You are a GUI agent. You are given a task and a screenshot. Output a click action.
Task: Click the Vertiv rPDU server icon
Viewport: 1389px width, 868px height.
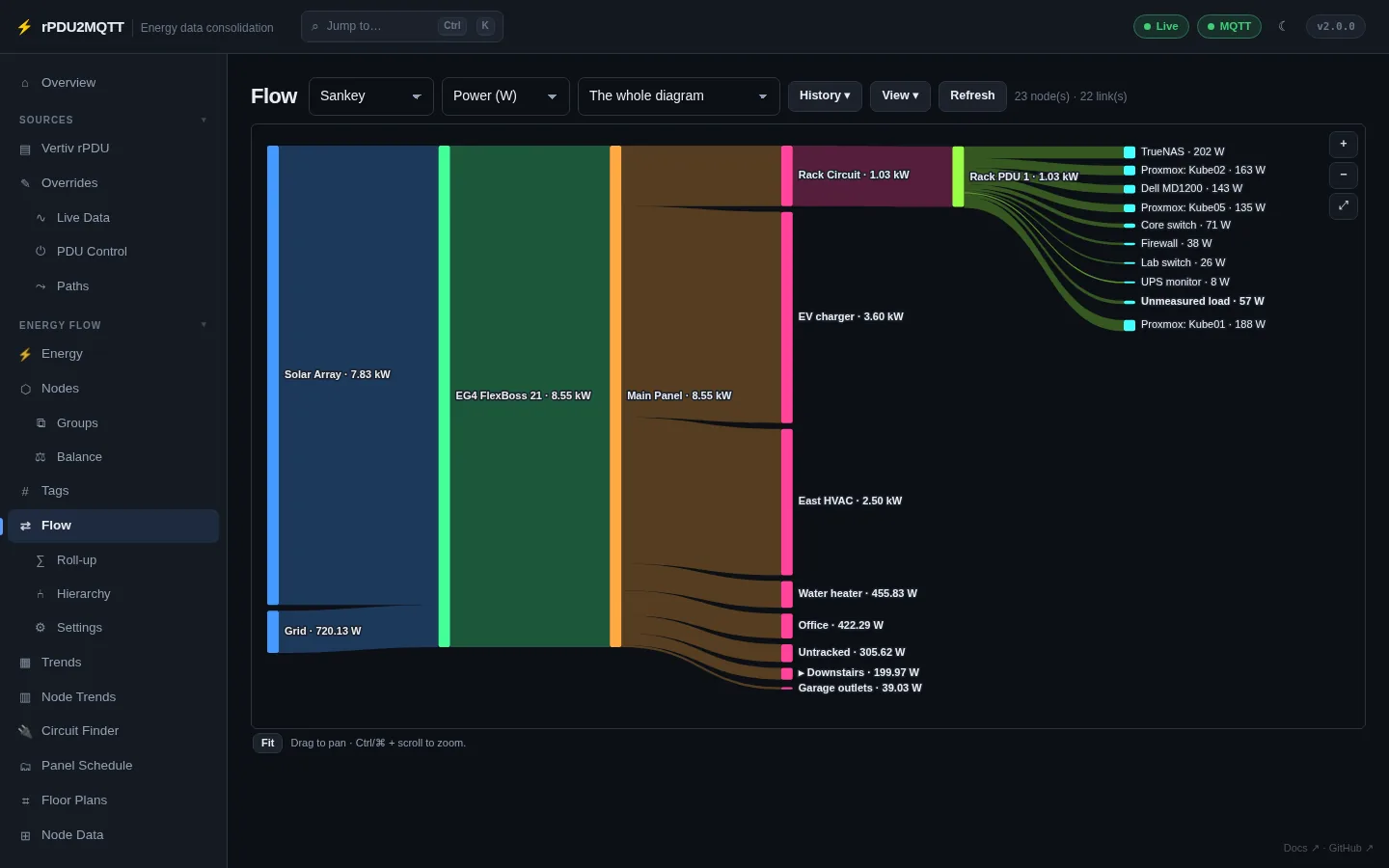click(x=25, y=149)
